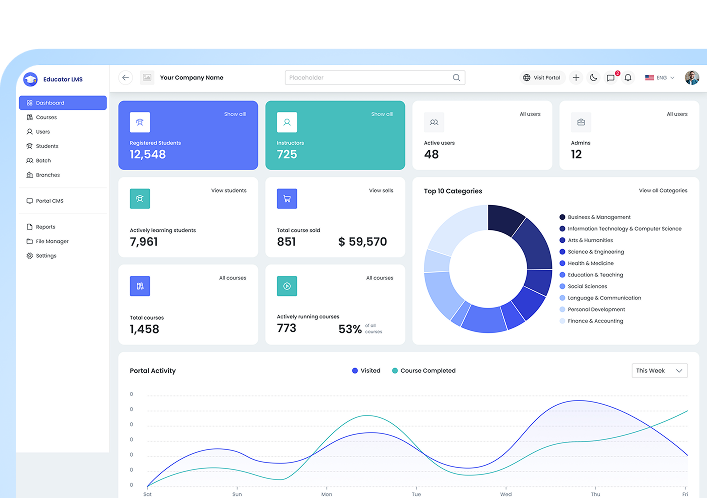Click the Visit Portal button
707x498 pixels.
coord(543,78)
